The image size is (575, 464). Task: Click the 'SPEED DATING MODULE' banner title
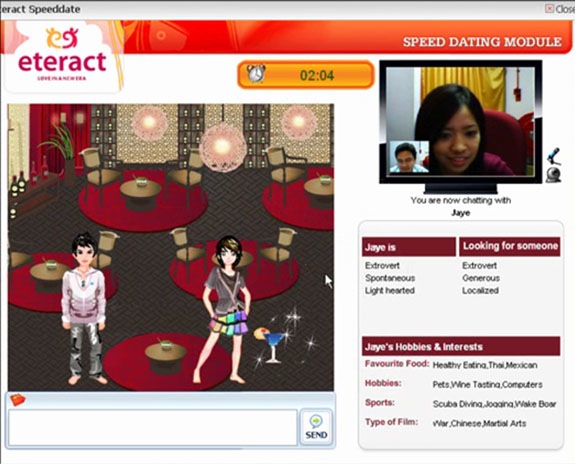pyautogui.click(x=482, y=42)
